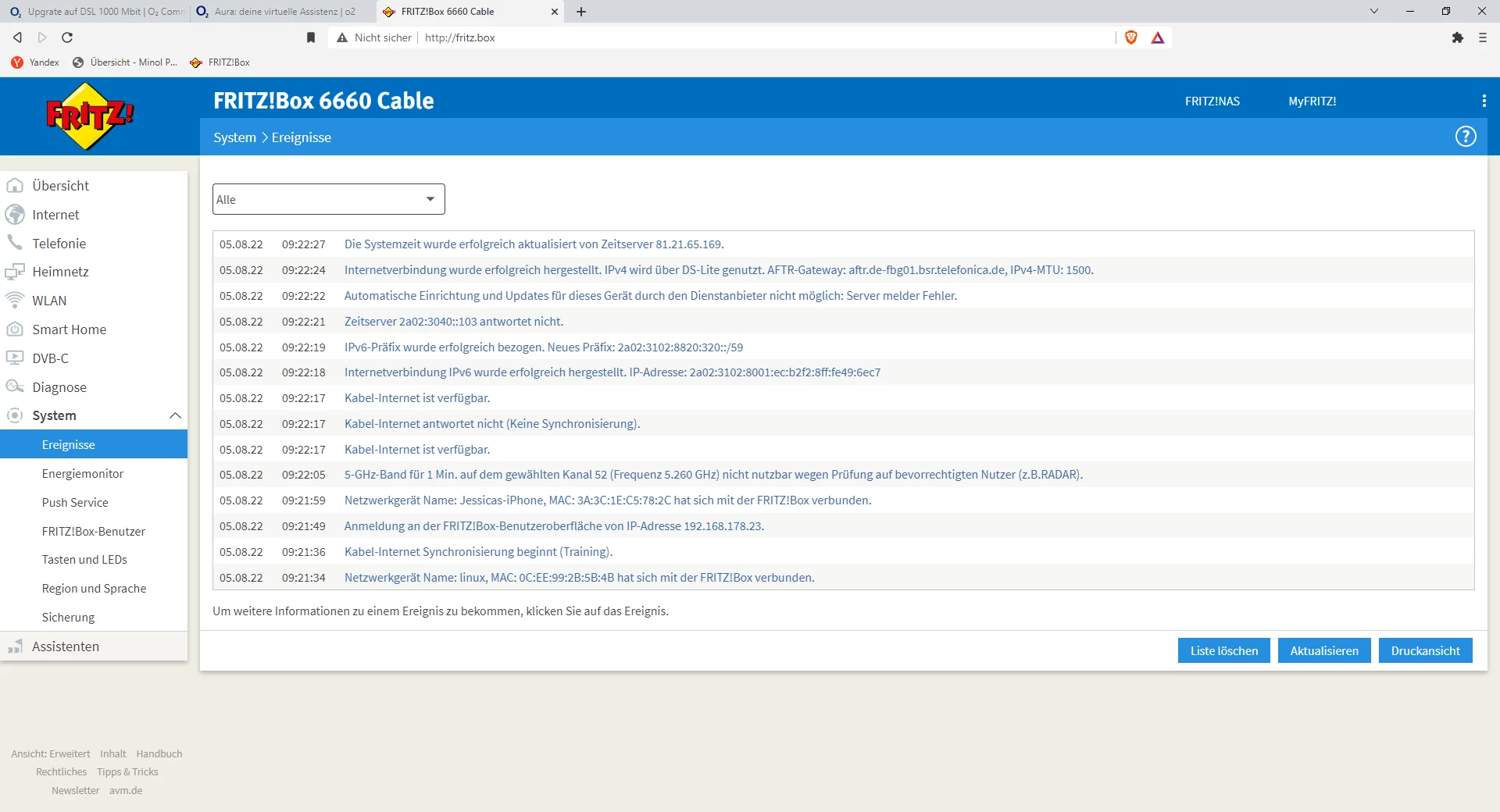Click the Übersicht home icon
Image resolution: width=1500 pixels, height=812 pixels.
(15, 186)
